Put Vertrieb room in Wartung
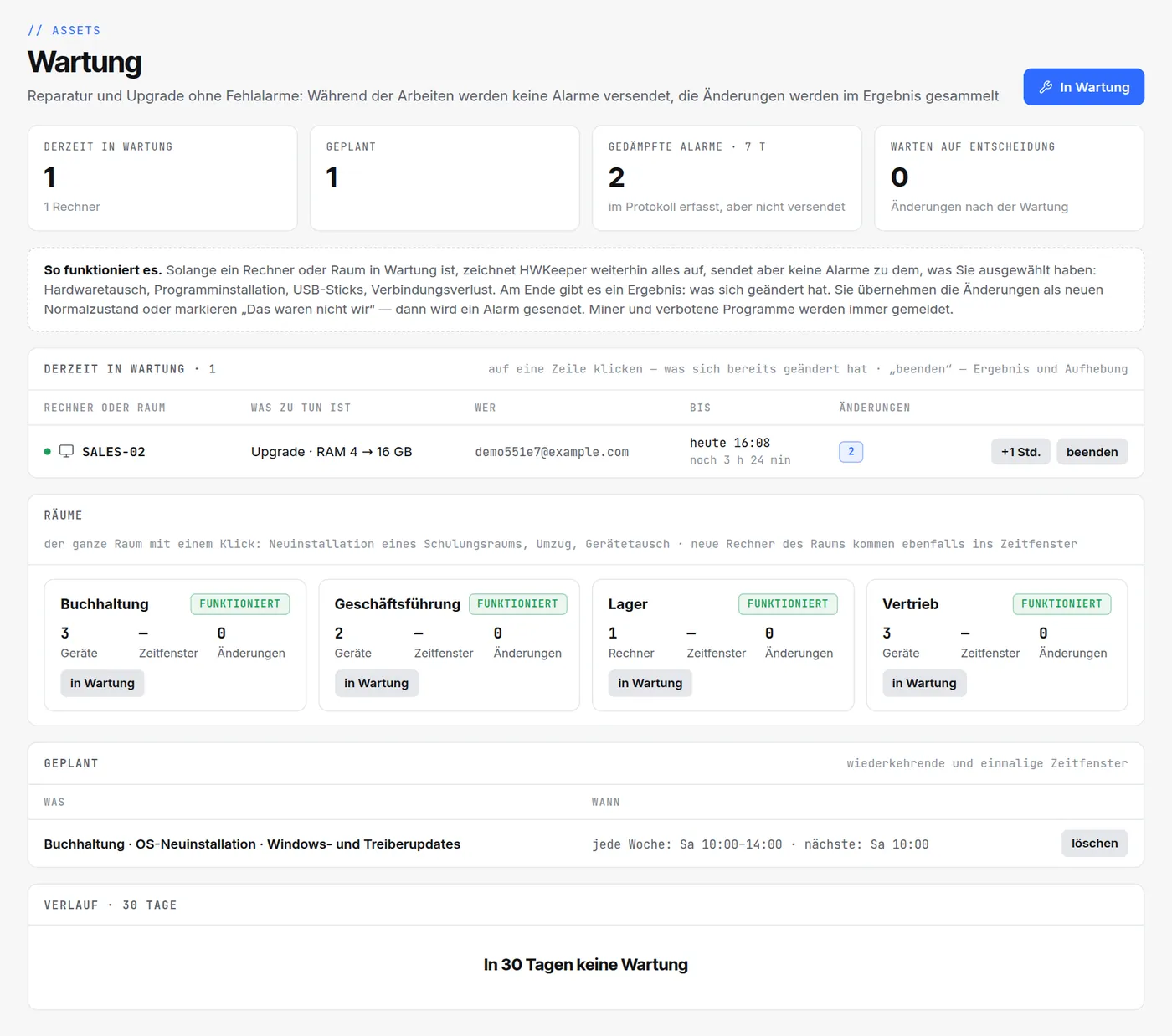 tap(924, 683)
